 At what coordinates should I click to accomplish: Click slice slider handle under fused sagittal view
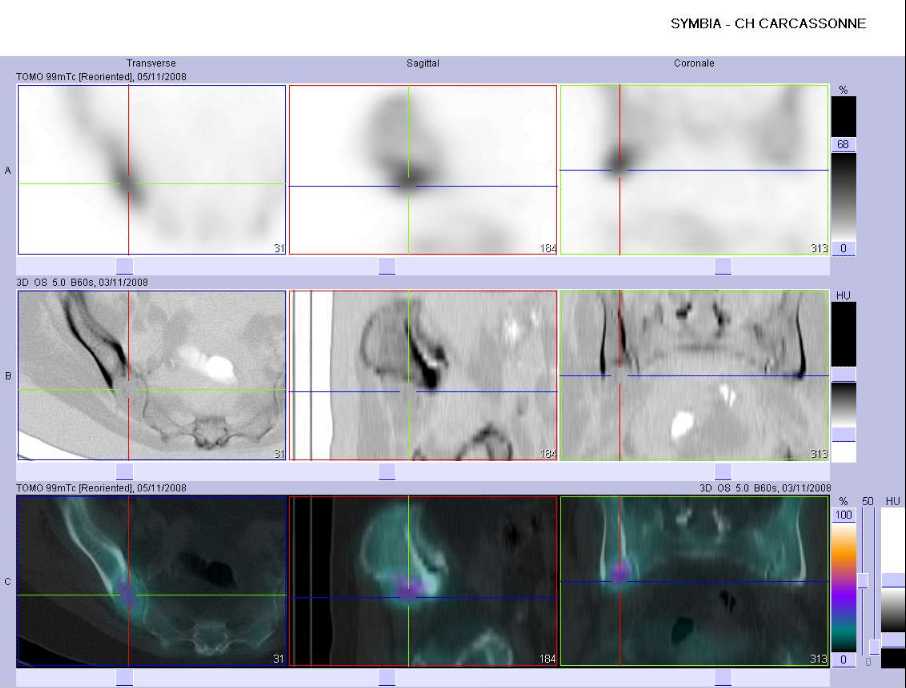387,678
